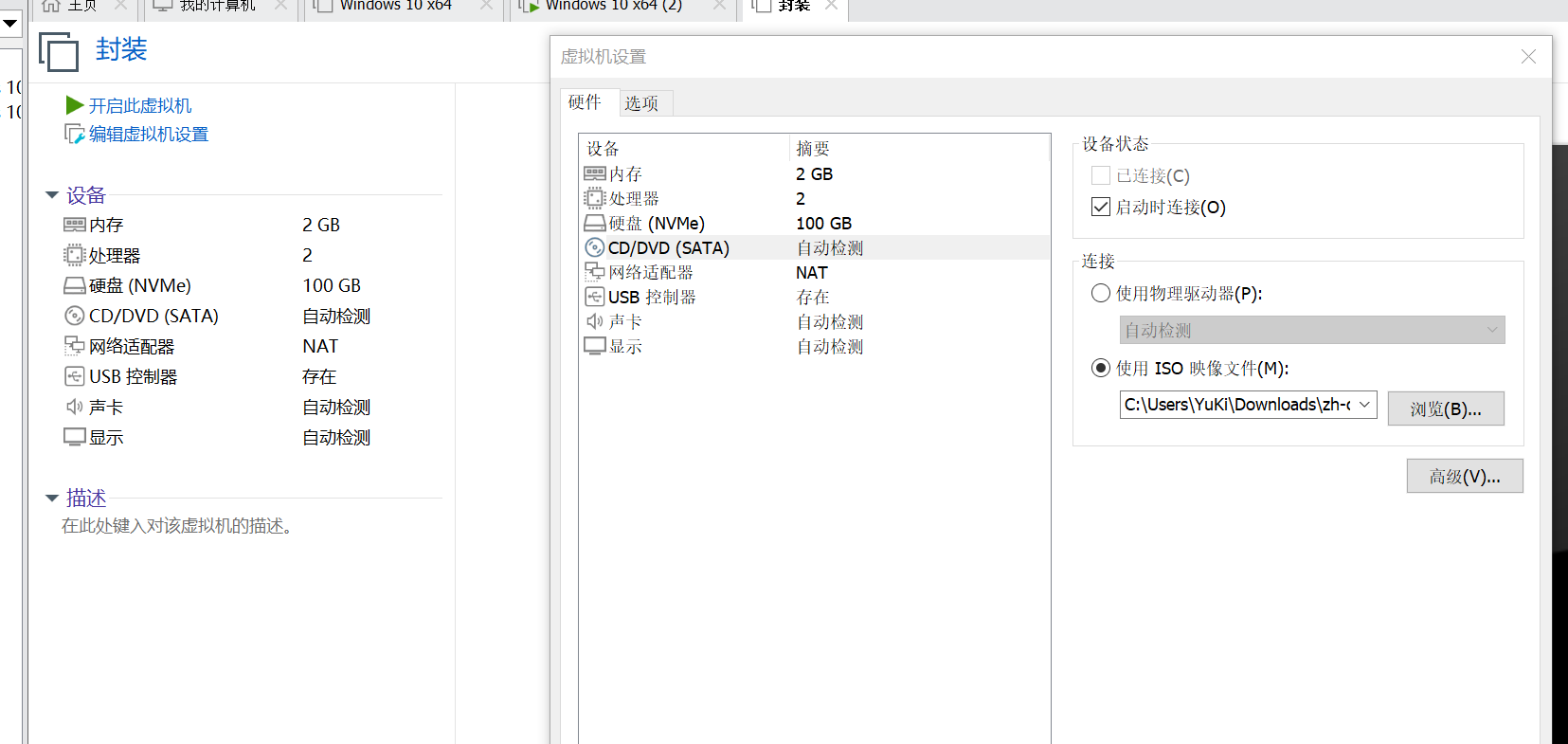This screenshot has width=1568, height=744.
Task: Select the USB controller icon in dialog
Action: pyautogui.click(x=594, y=298)
